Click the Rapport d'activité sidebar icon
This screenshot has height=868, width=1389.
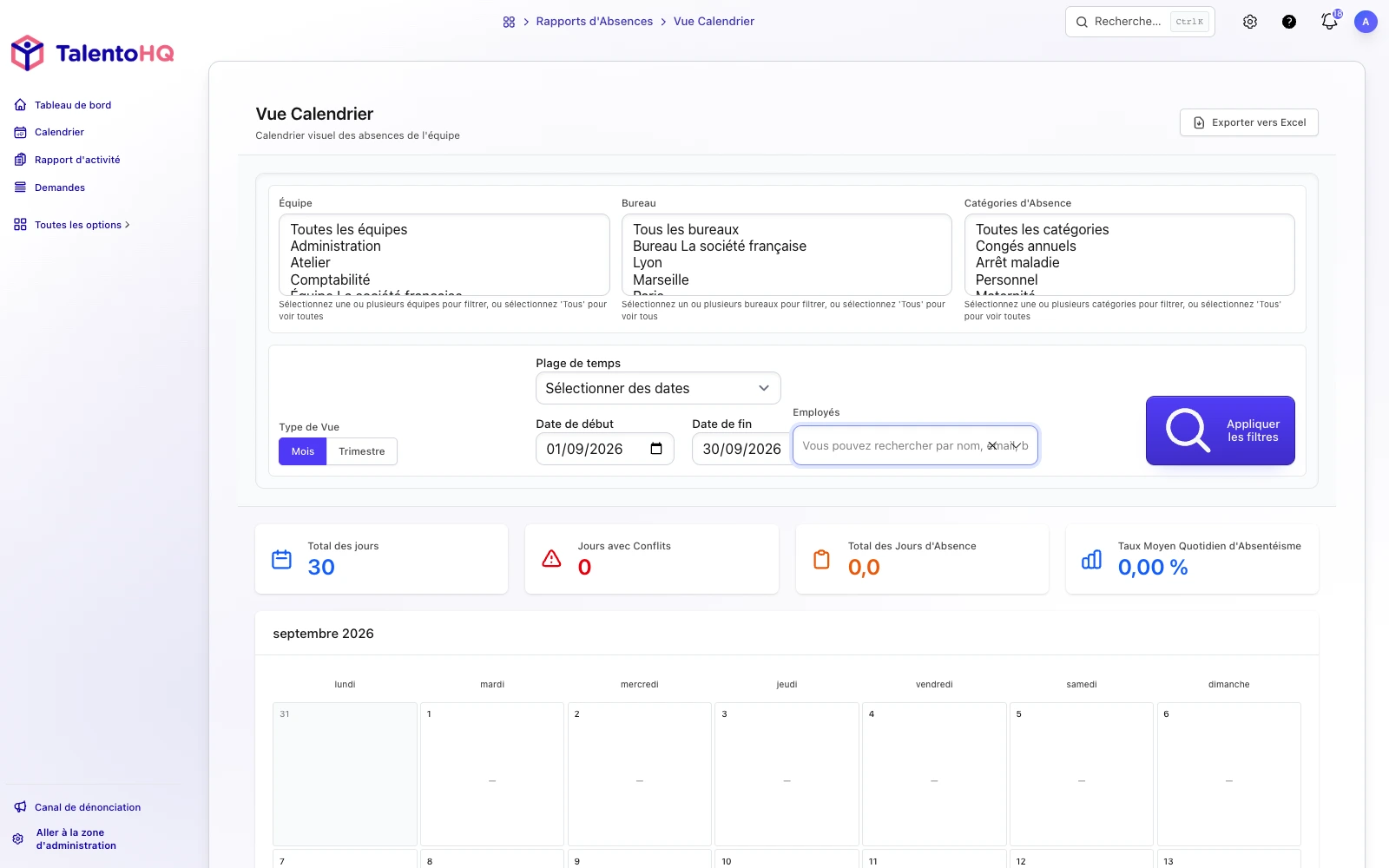(x=20, y=160)
